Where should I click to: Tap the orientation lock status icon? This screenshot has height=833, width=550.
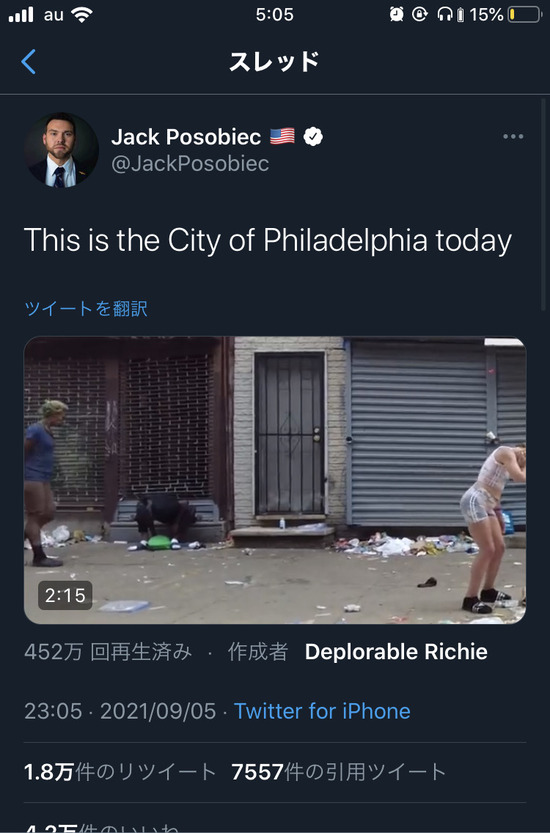[x=420, y=14]
